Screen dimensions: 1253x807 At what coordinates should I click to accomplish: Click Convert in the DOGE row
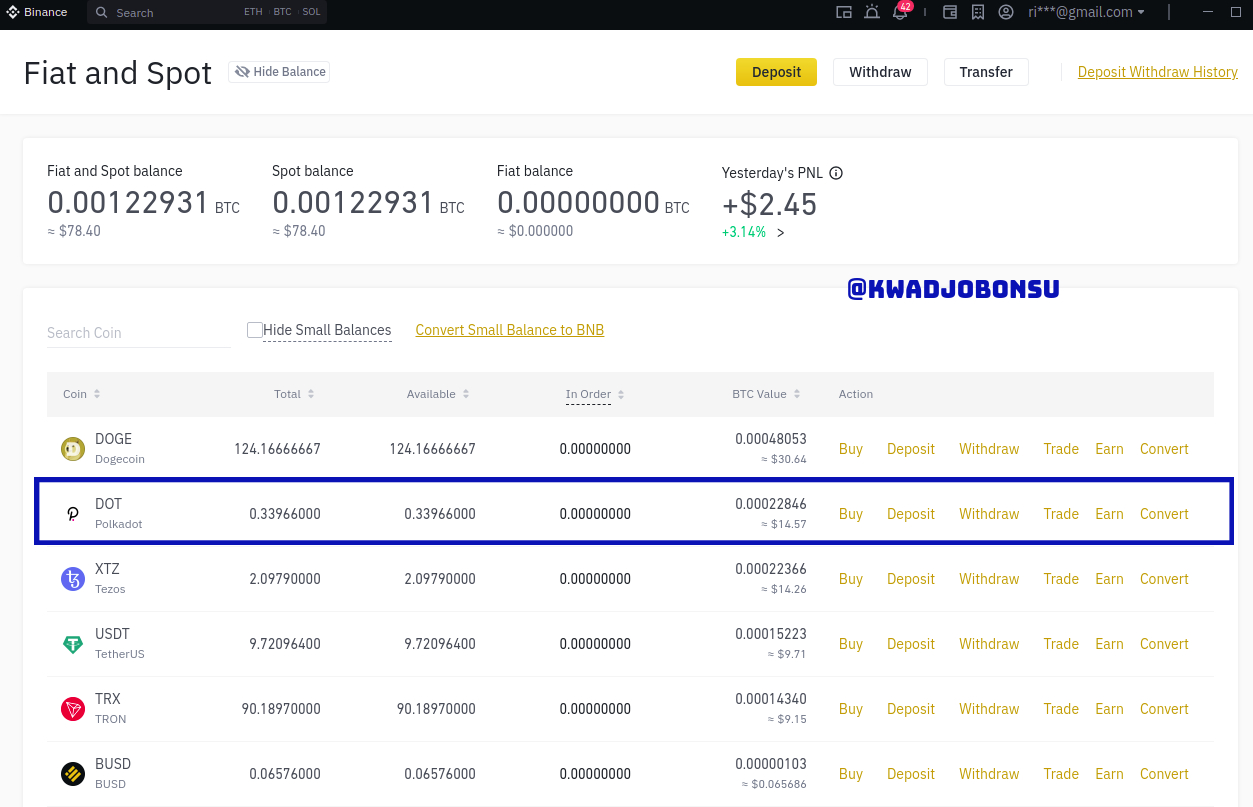(x=1164, y=449)
